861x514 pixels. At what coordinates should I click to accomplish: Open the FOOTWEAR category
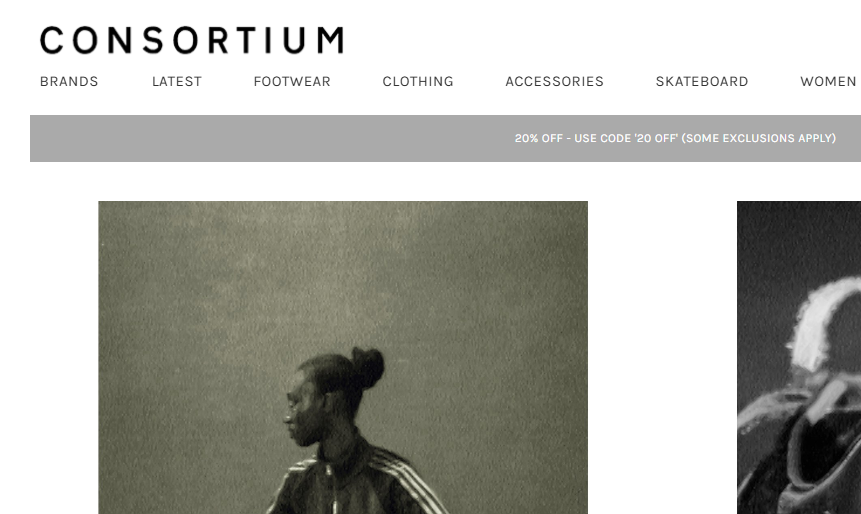(x=292, y=81)
